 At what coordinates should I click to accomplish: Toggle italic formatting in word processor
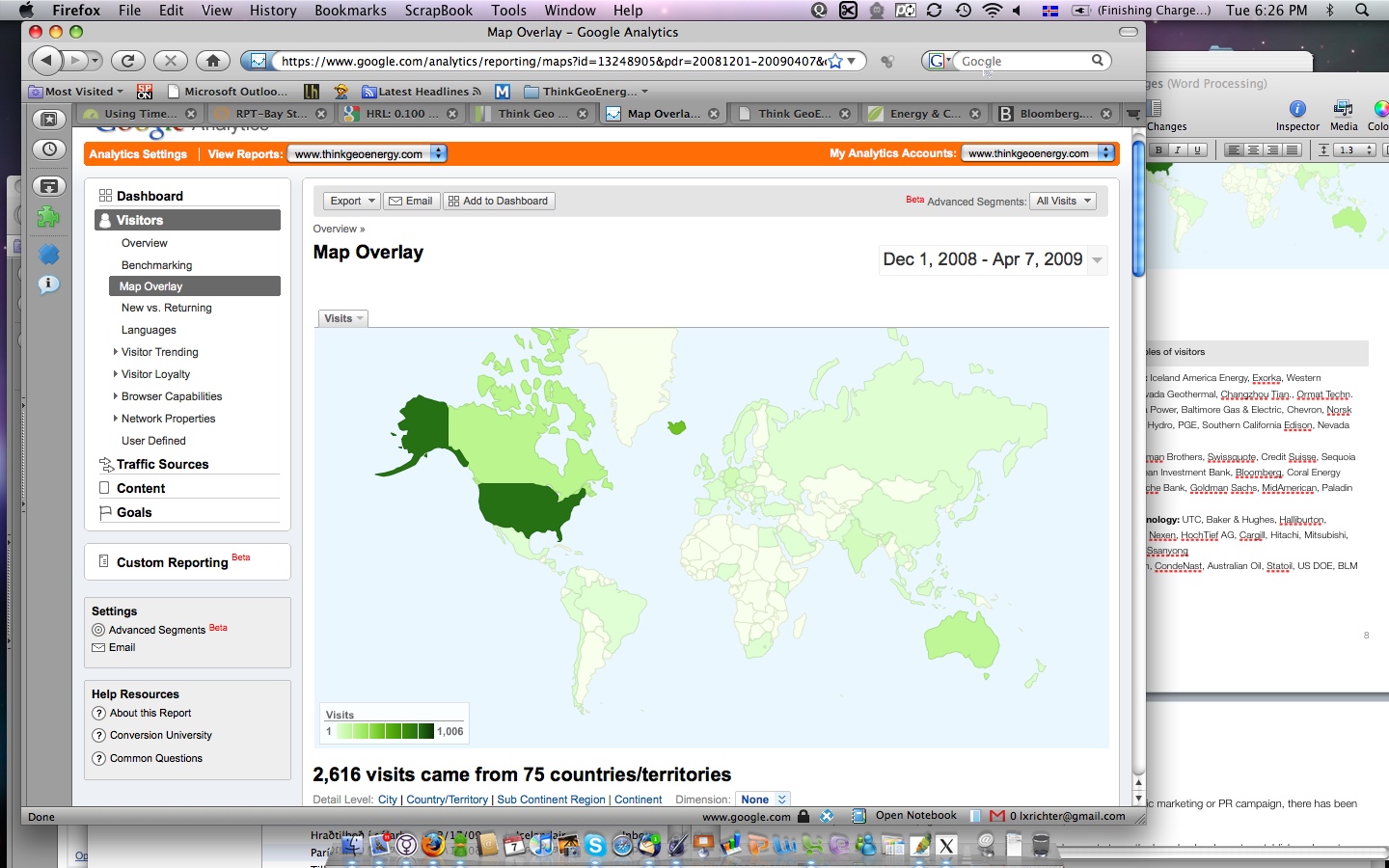point(1178,150)
